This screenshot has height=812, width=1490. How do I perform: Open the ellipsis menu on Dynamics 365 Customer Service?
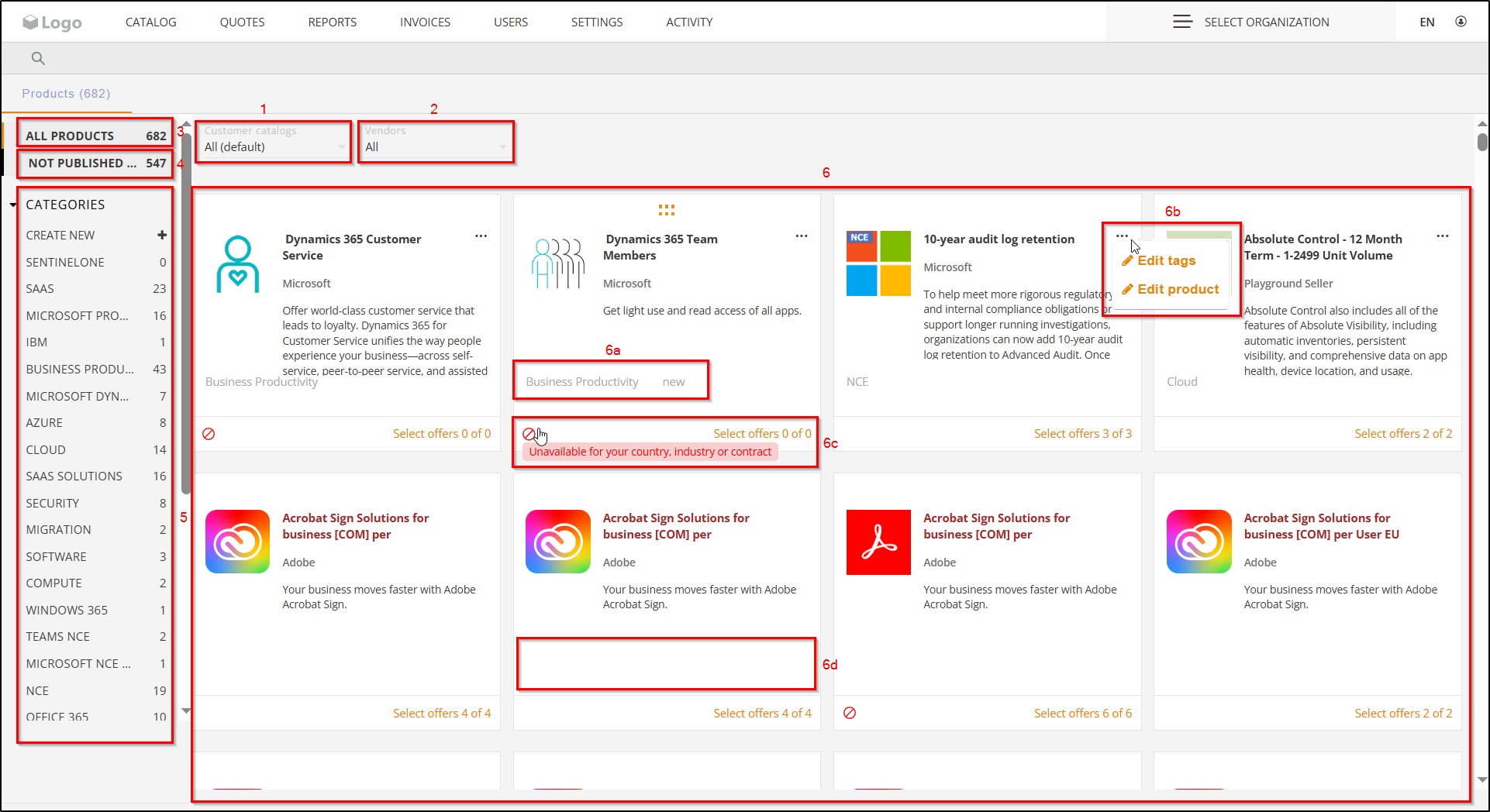pos(481,236)
